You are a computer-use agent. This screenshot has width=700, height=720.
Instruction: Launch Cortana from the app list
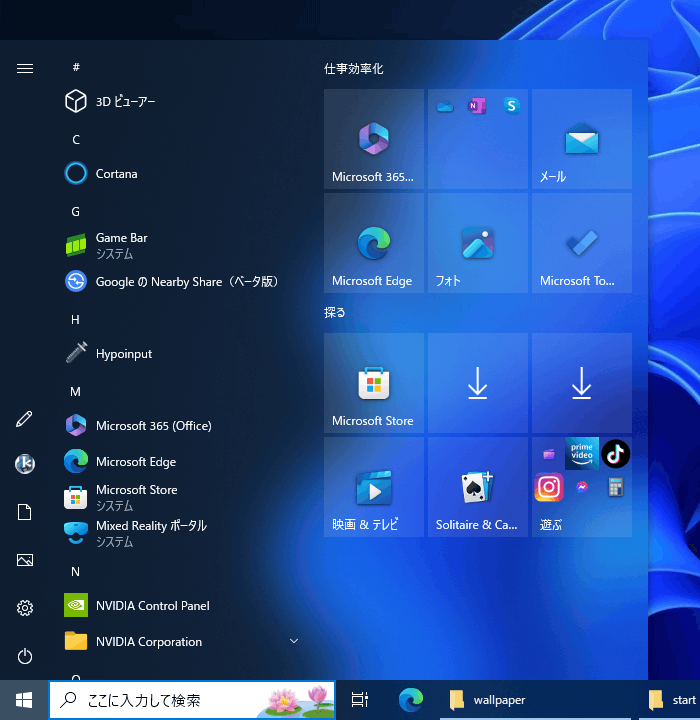(x=180, y=174)
